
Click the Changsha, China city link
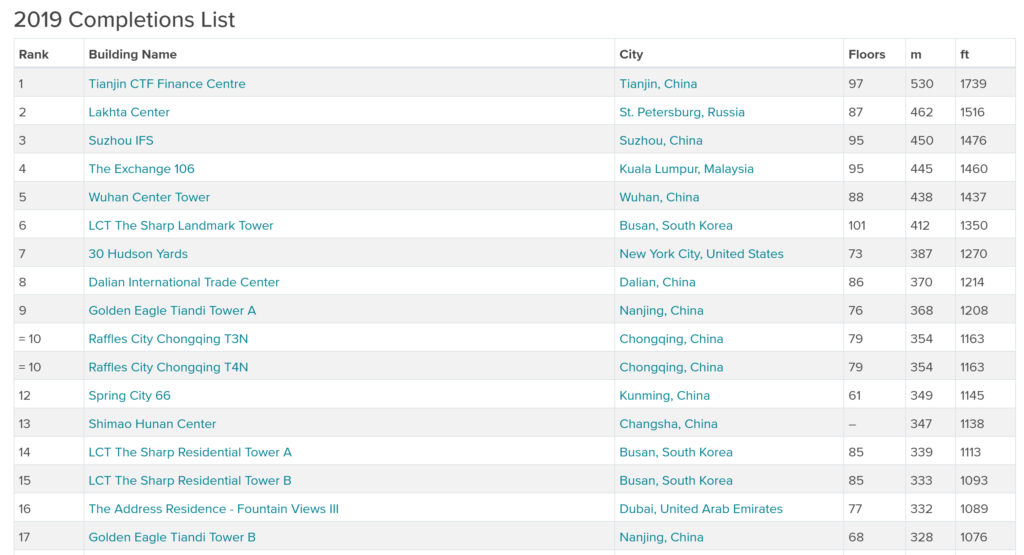669,424
